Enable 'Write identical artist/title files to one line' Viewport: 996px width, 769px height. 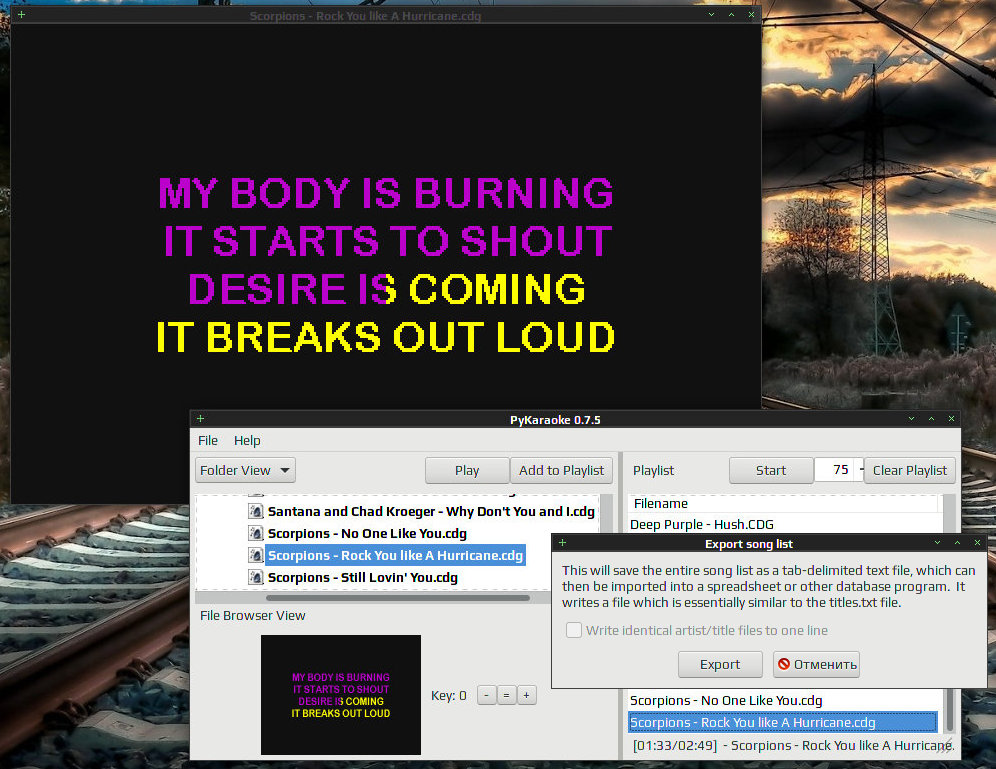click(x=574, y=630)
